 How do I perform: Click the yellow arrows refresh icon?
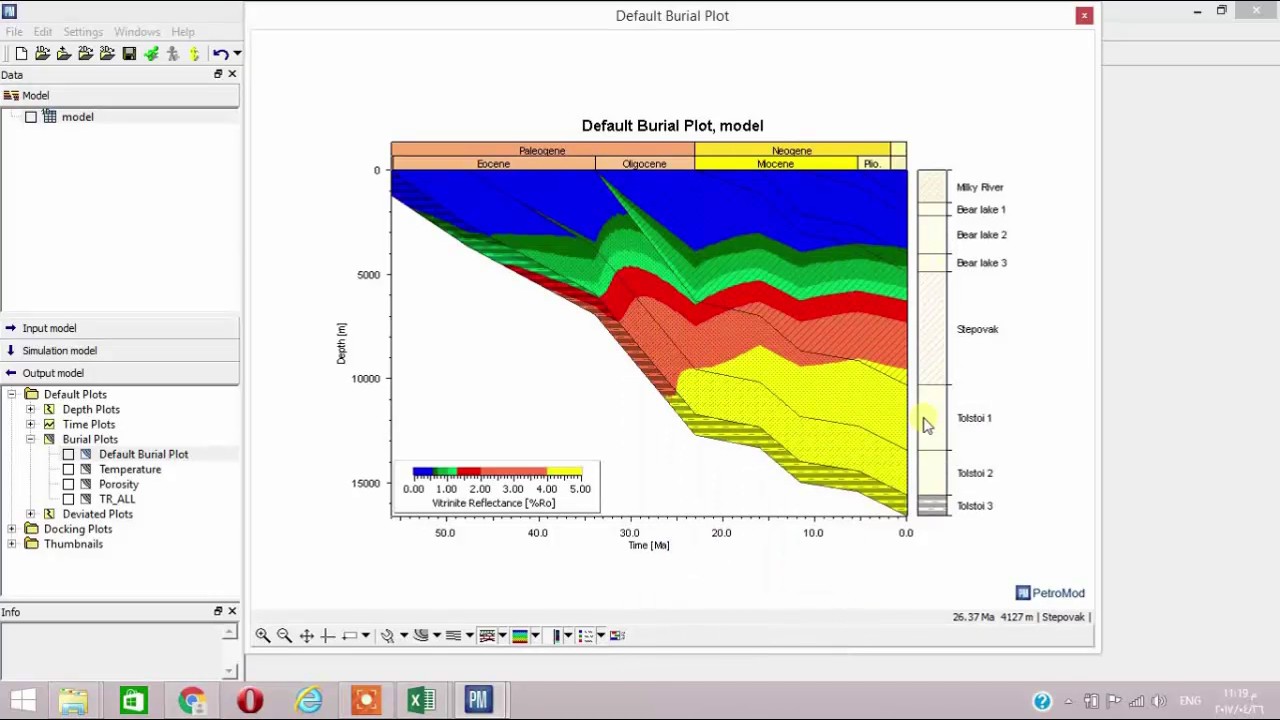195,54
